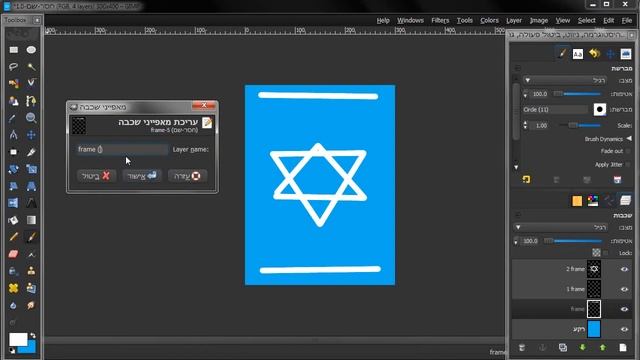Select the Color Picker tool

pos(13,118)
